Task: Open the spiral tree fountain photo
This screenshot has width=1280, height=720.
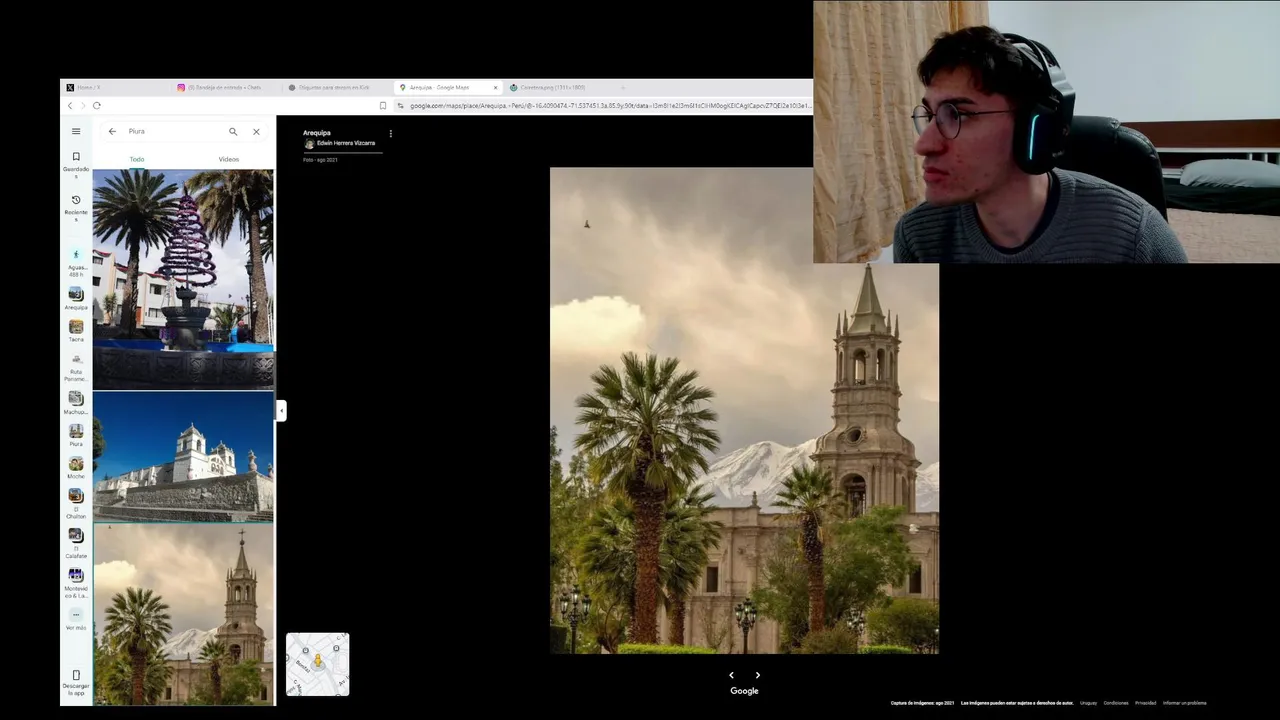Action: 183,279
